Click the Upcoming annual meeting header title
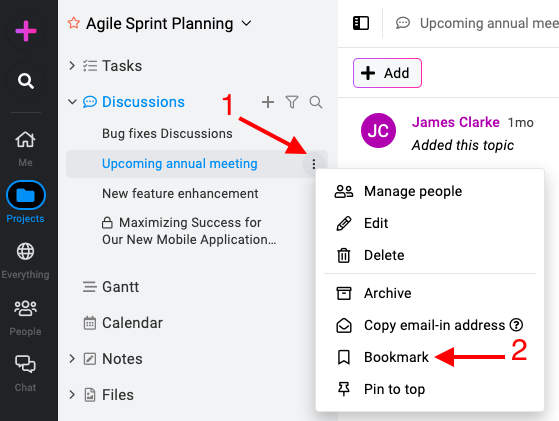The width and height of the screenshot is (559, 421). [489, 23]
